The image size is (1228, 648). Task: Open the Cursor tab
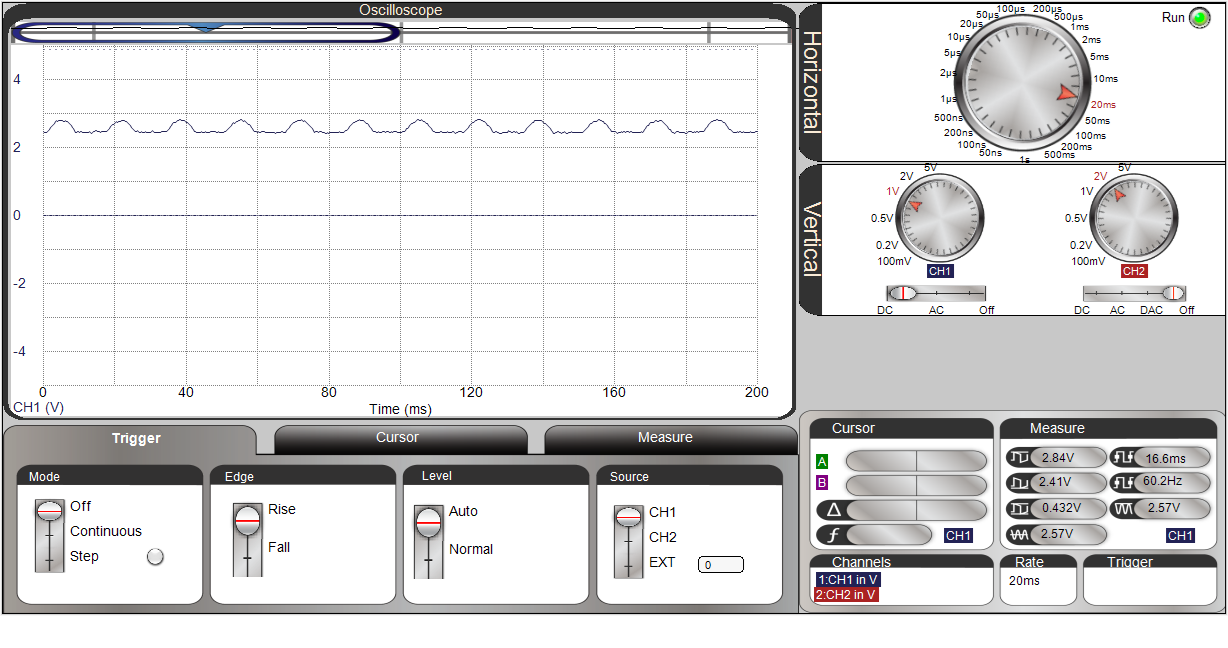click(x=397, y=438)
